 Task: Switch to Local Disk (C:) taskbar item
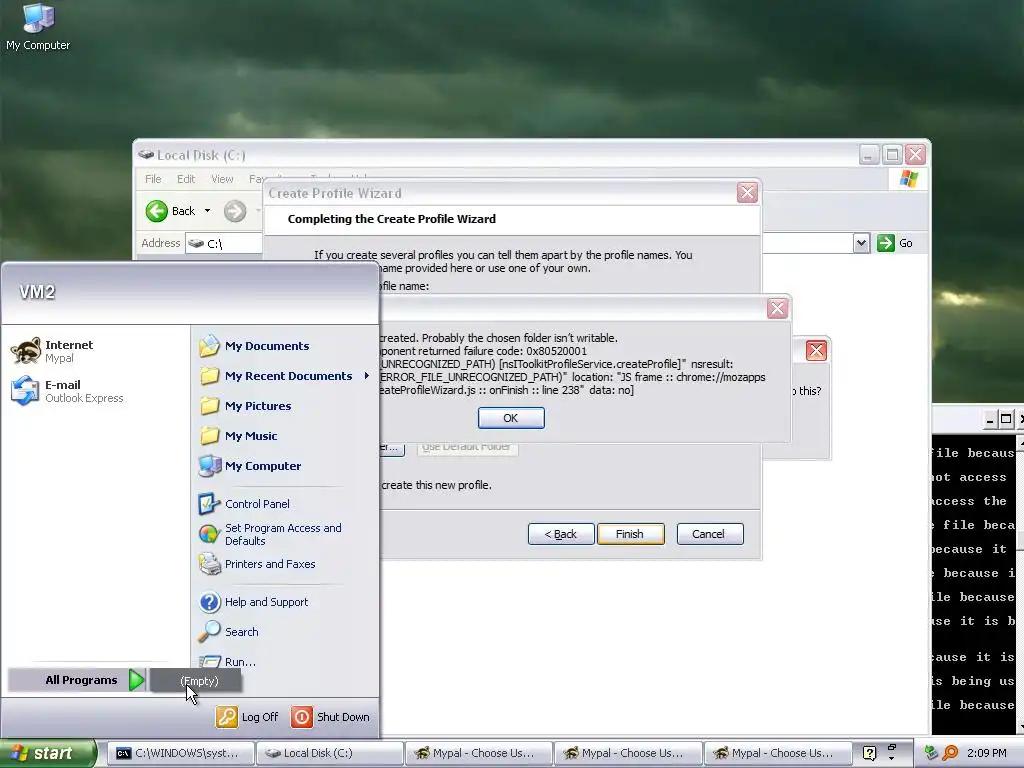coord(329,753)
